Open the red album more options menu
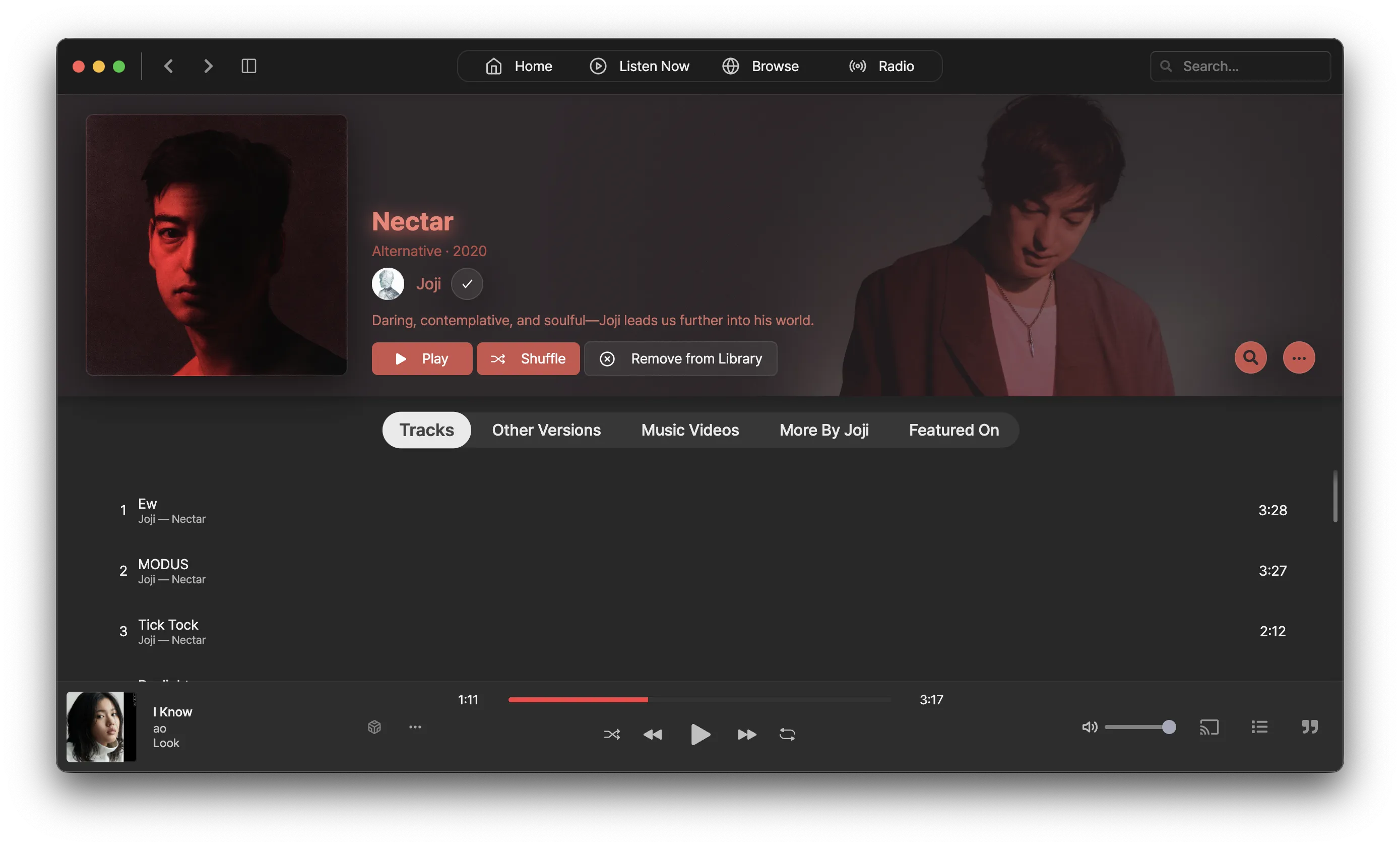This screenshot has height=847, width=1400. click(x=1298, y=357)
